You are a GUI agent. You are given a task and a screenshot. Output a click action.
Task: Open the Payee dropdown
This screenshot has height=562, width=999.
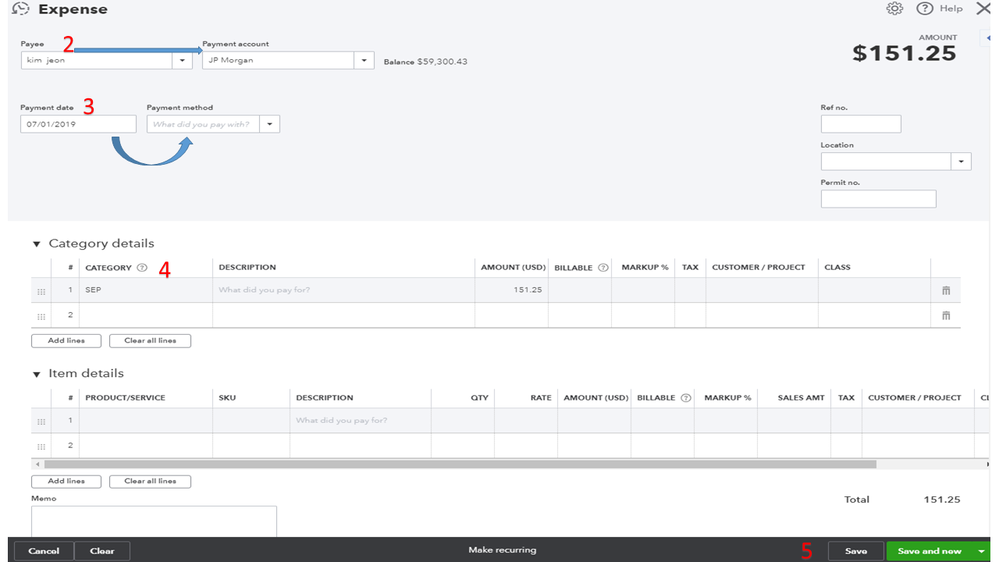point(182,61)
